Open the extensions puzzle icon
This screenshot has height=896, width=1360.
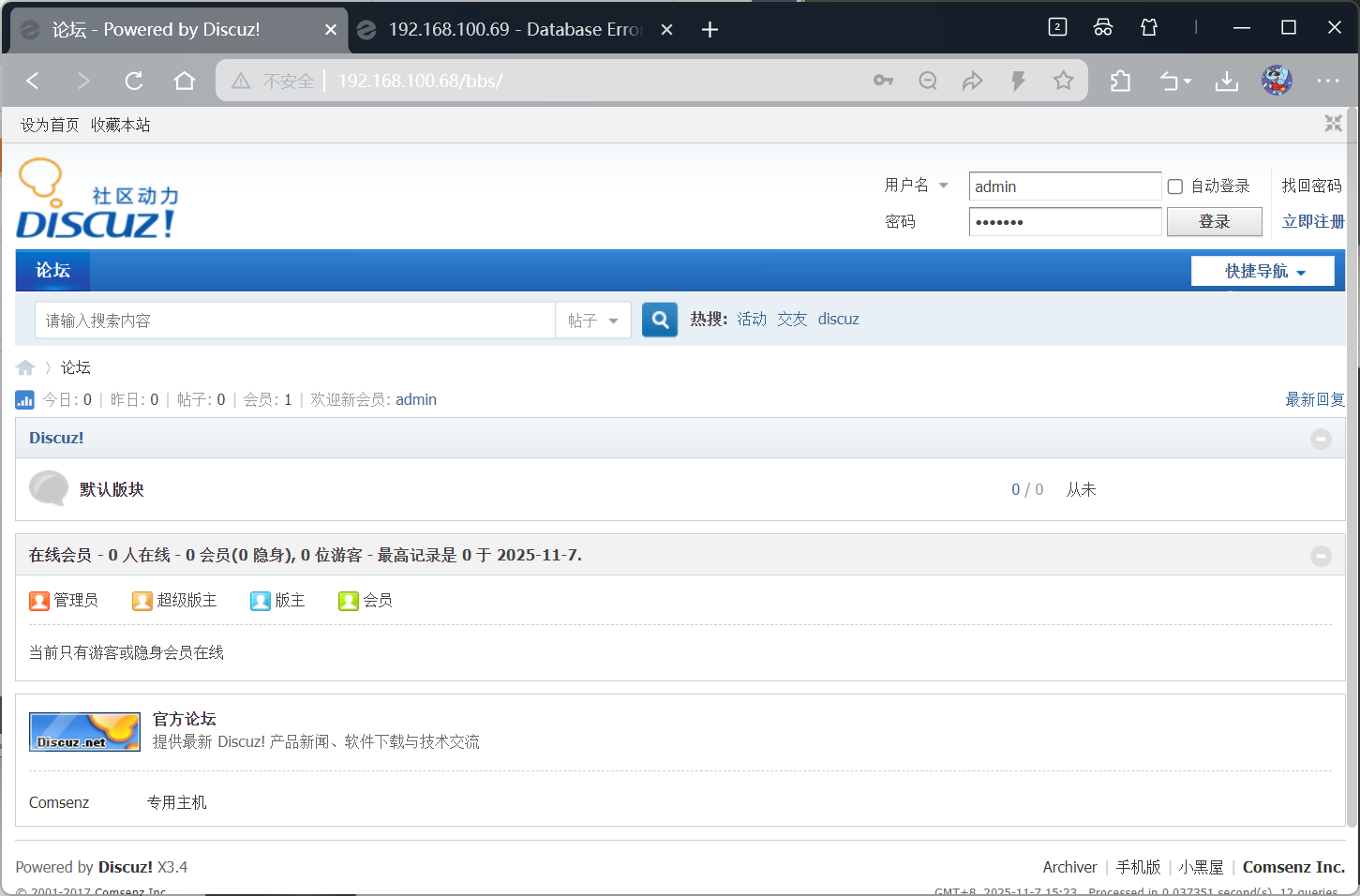pos(1120,81)
